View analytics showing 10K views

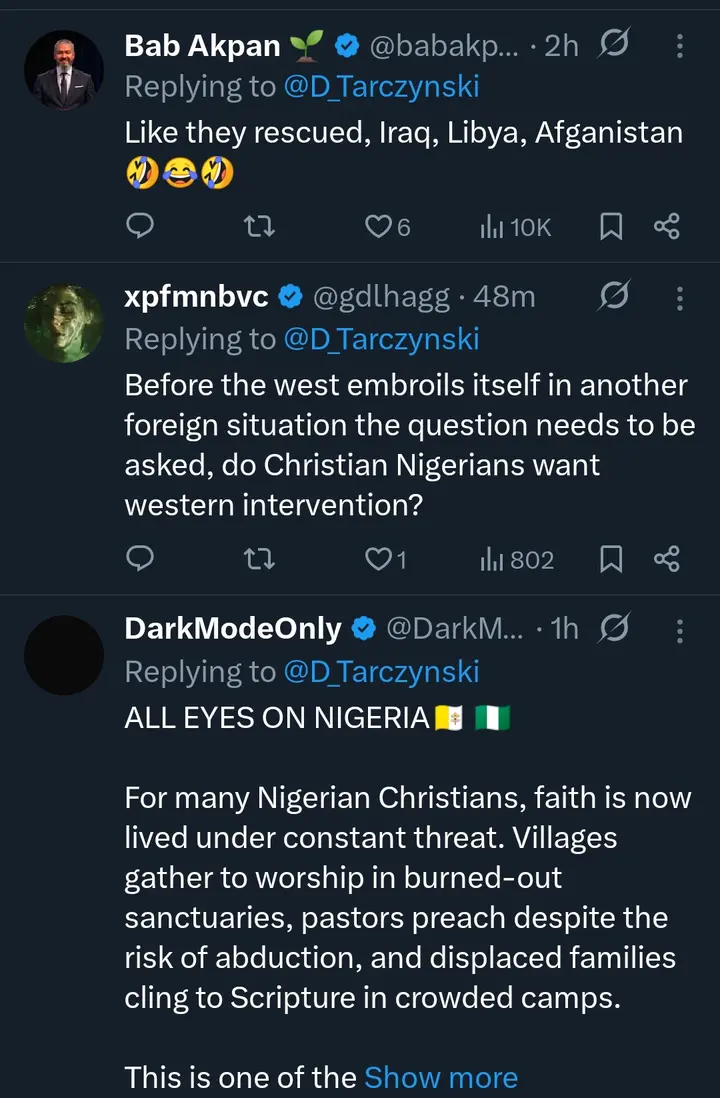pos(516,227)
